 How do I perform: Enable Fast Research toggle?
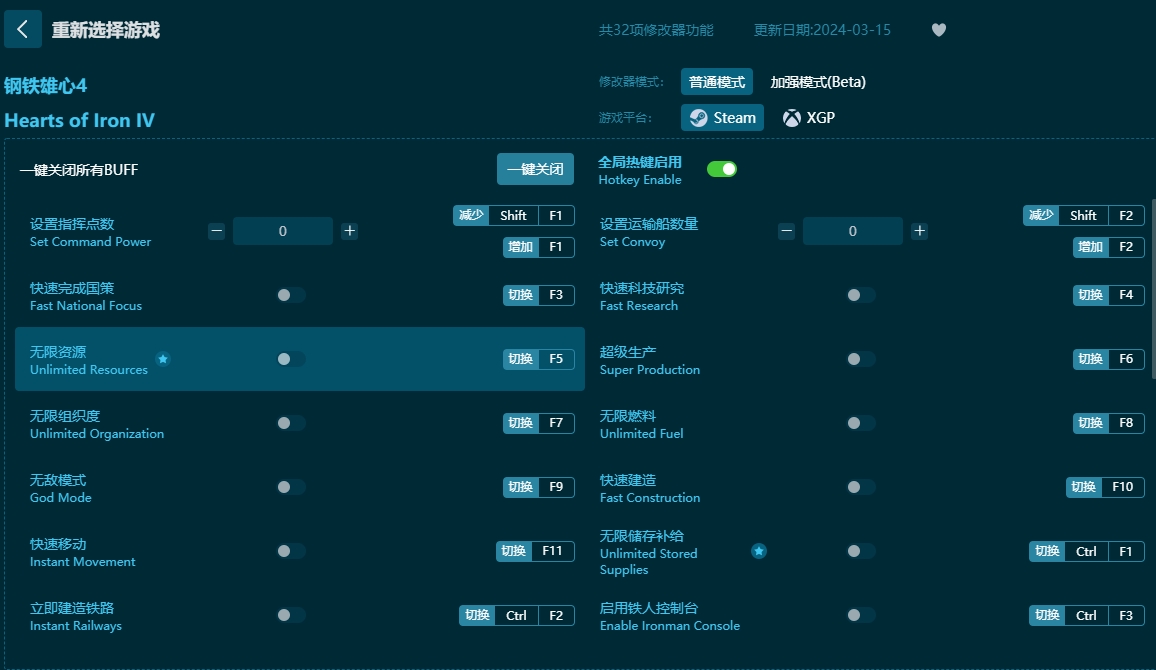point(860,295)
